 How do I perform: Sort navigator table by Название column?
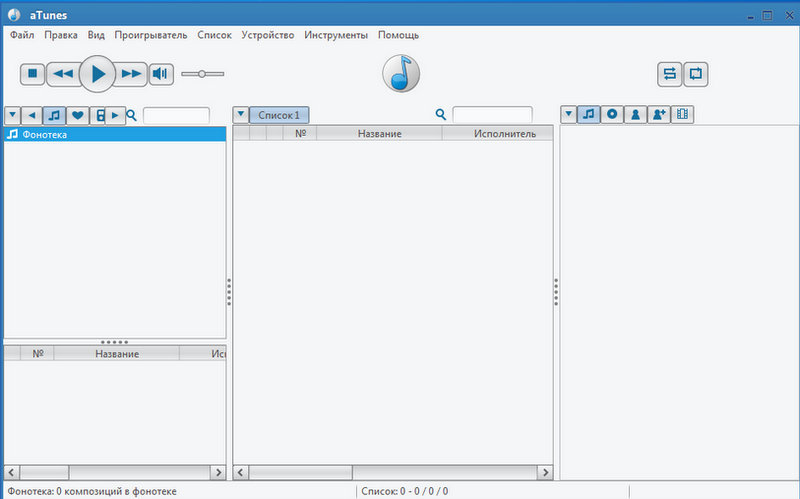pyautogui.click(x=117, y=354)
